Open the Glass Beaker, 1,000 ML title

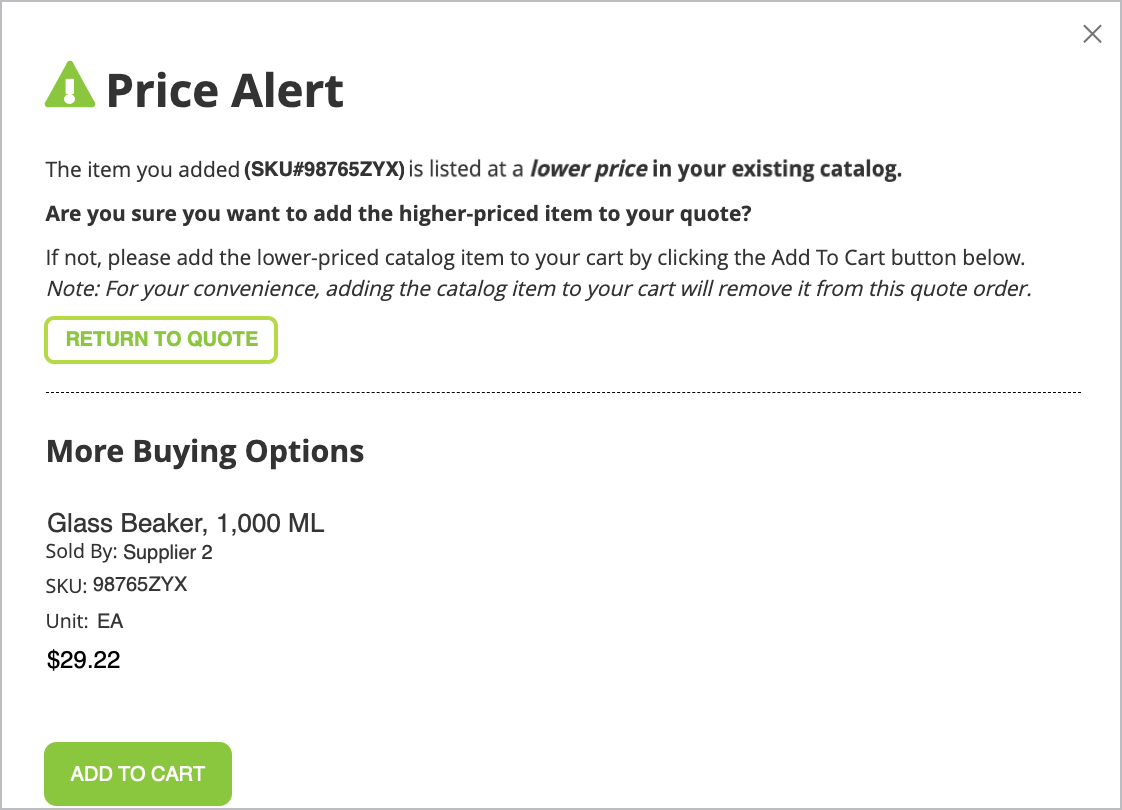pyautogui.click(x=185, y=523)
